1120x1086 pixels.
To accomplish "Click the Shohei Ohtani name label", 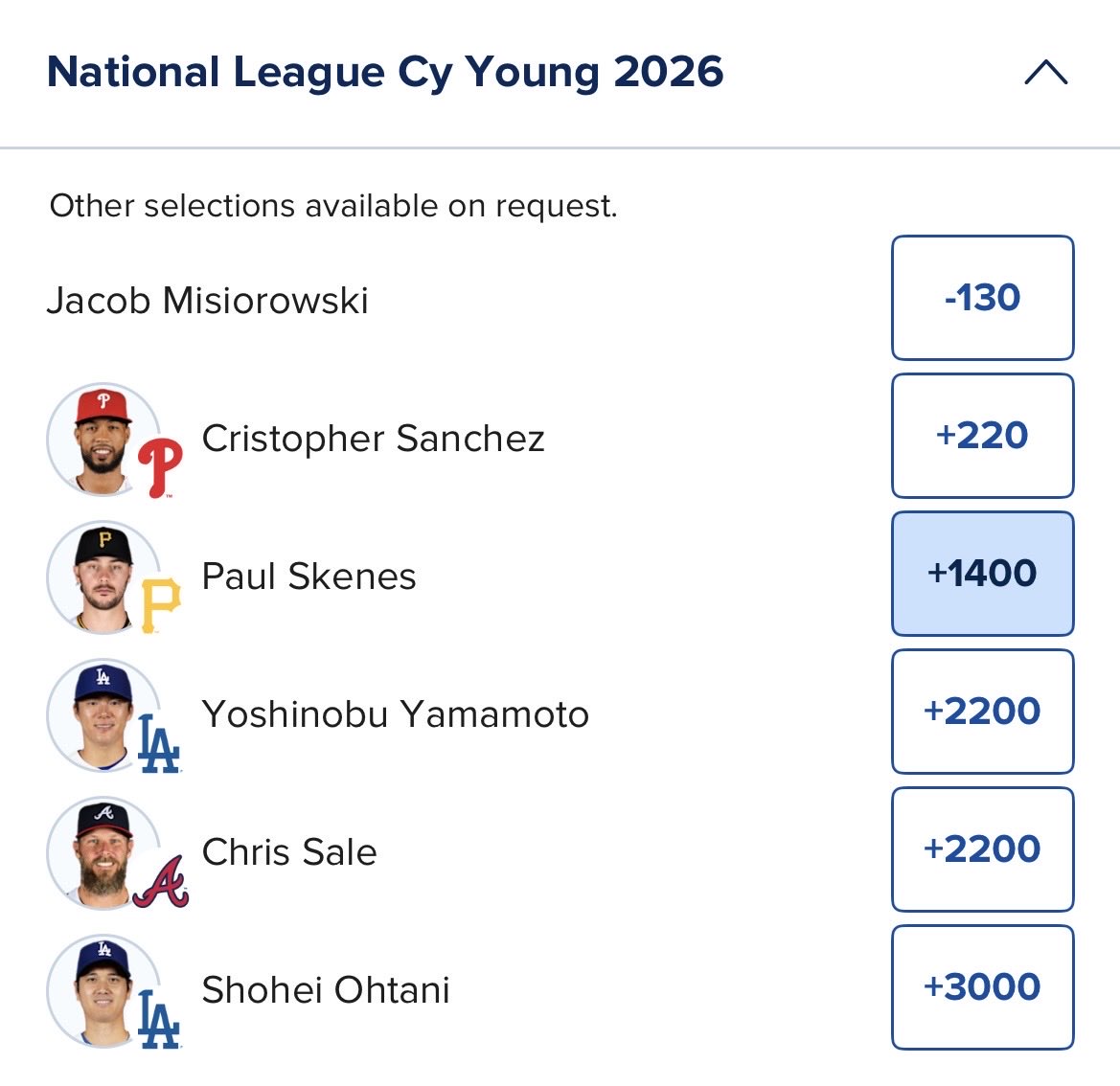I will [x=326, y=989].
